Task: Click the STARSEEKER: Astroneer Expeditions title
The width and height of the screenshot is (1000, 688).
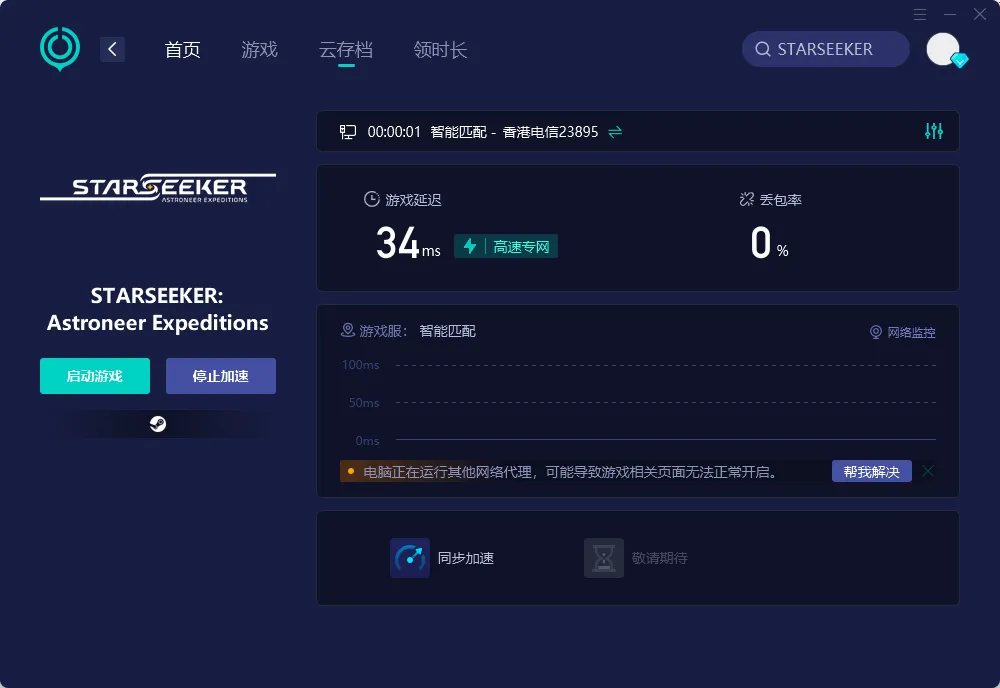Action: (x=158, y=309)
